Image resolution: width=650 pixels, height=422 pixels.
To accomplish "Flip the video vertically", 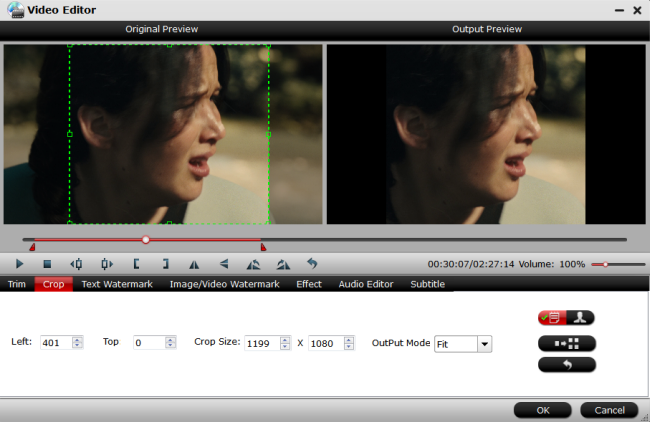I will (x=224, y=264).
